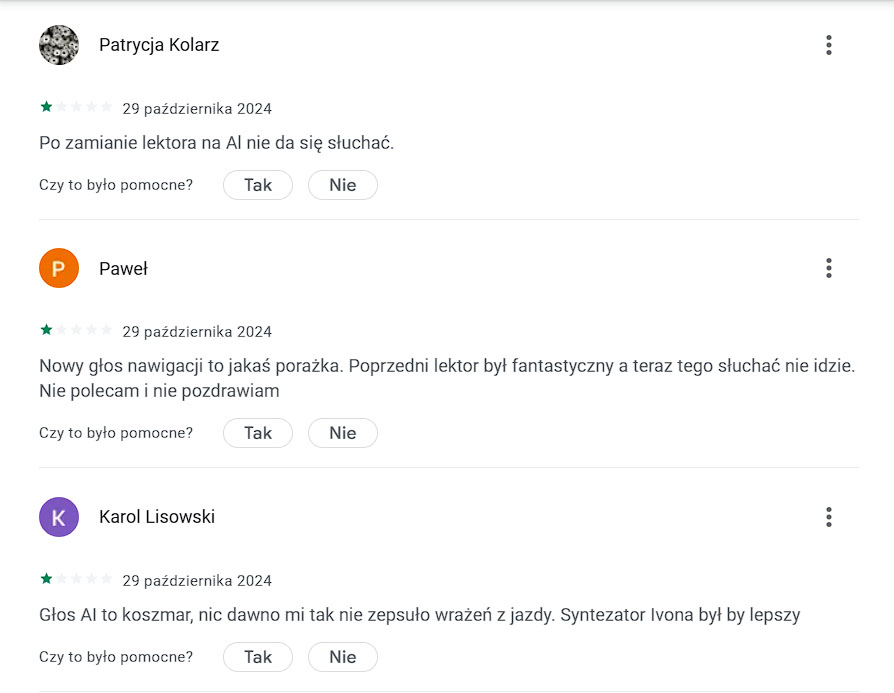Click the green star rating on Patrycja's review
Screen dimensions: 894x693
click(x=75, y=107)
